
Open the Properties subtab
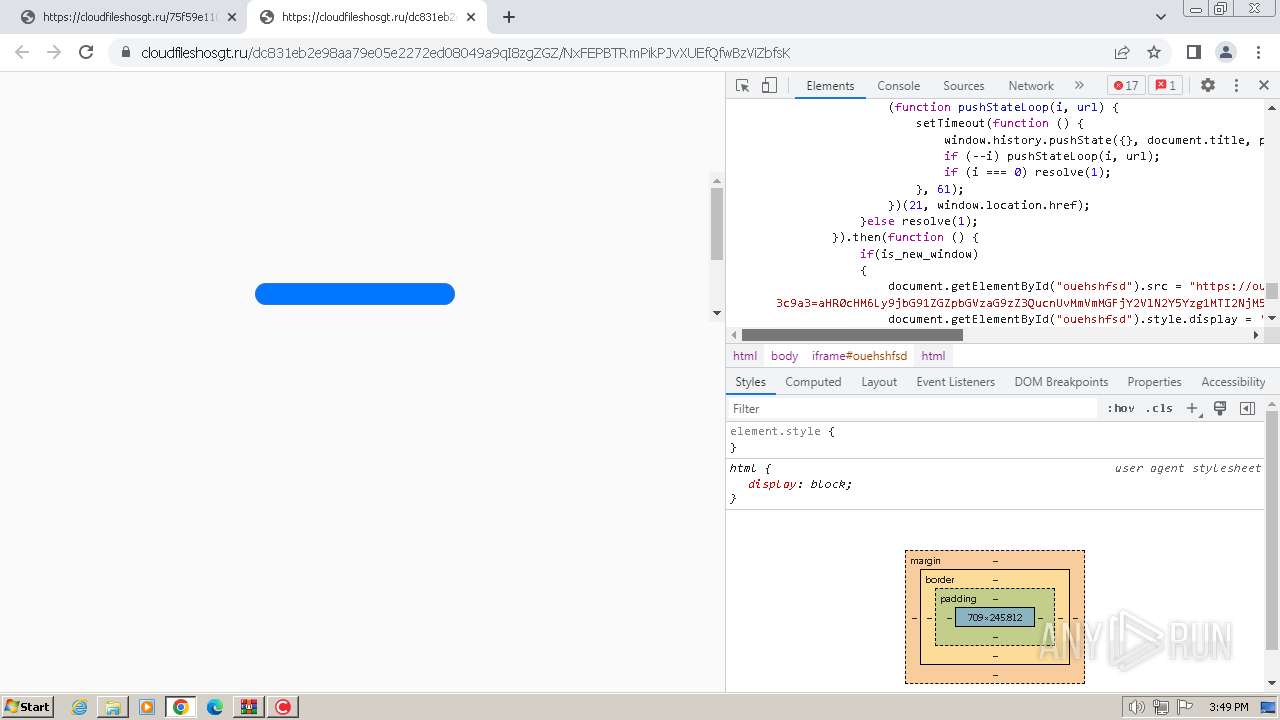coord(1154,382)
